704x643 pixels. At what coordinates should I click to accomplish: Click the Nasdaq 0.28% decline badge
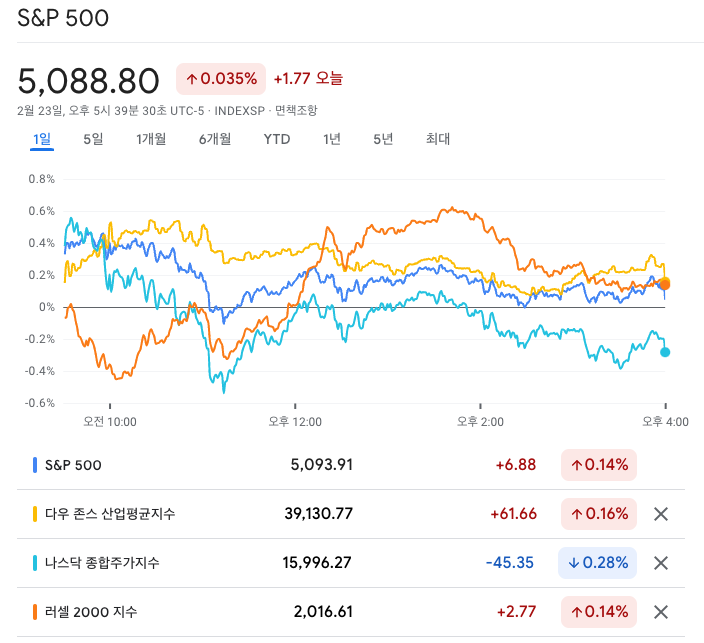tap(598, 563)
